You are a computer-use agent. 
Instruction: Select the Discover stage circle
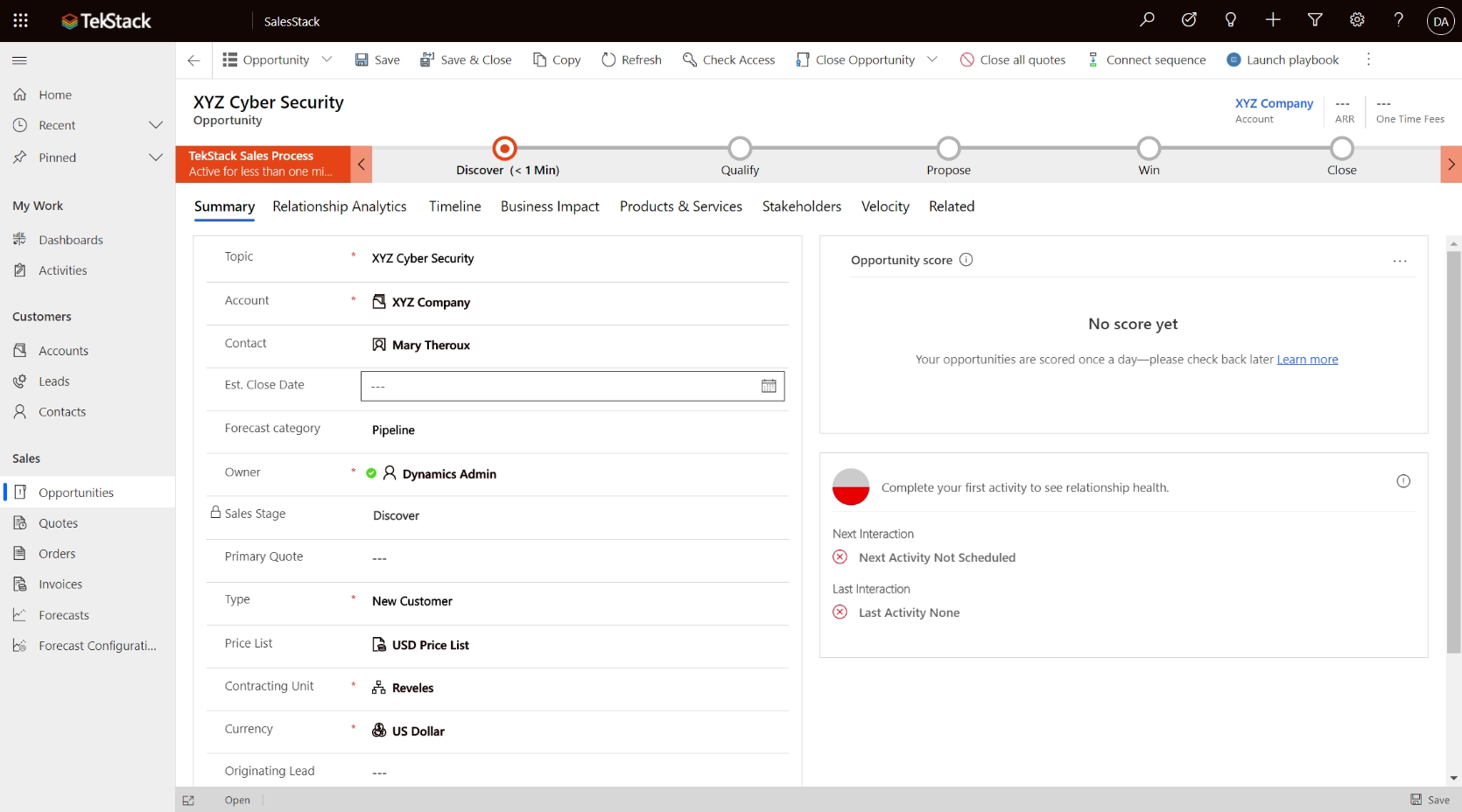pyautogui.click(x=505, y=148)
